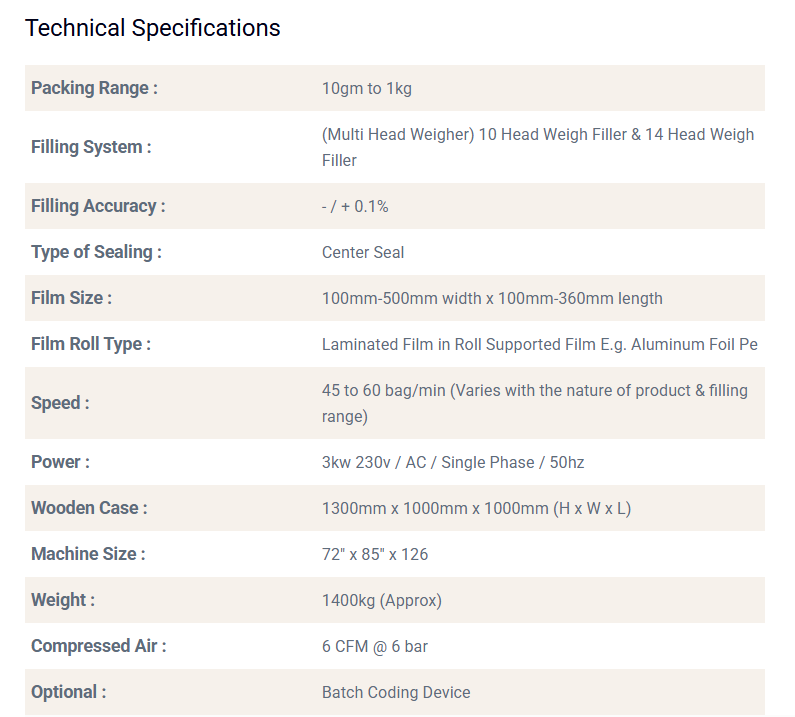Click the Center Seal value
This screenshot has height=717, width=795.
click(363, 252)
